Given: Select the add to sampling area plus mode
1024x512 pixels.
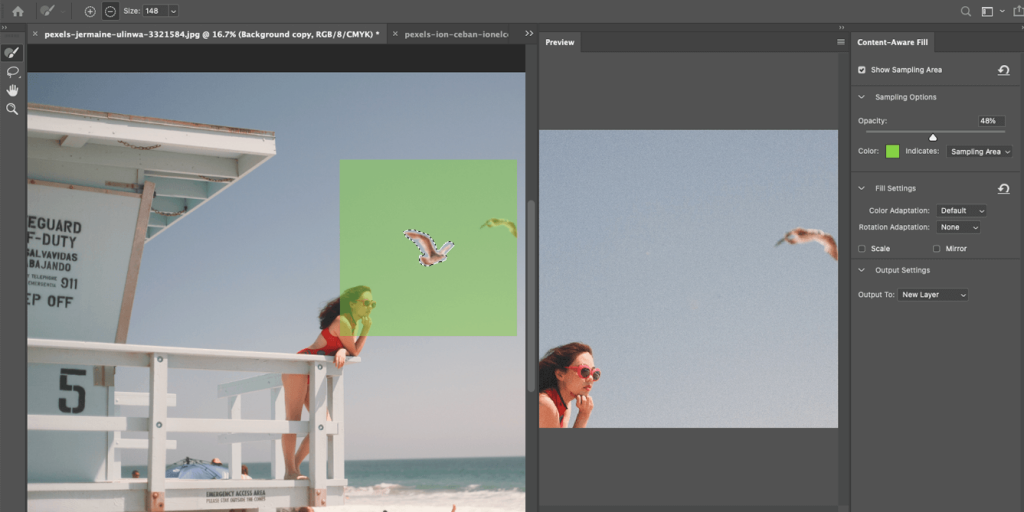Looking at the screenshot, I should 90,11.
